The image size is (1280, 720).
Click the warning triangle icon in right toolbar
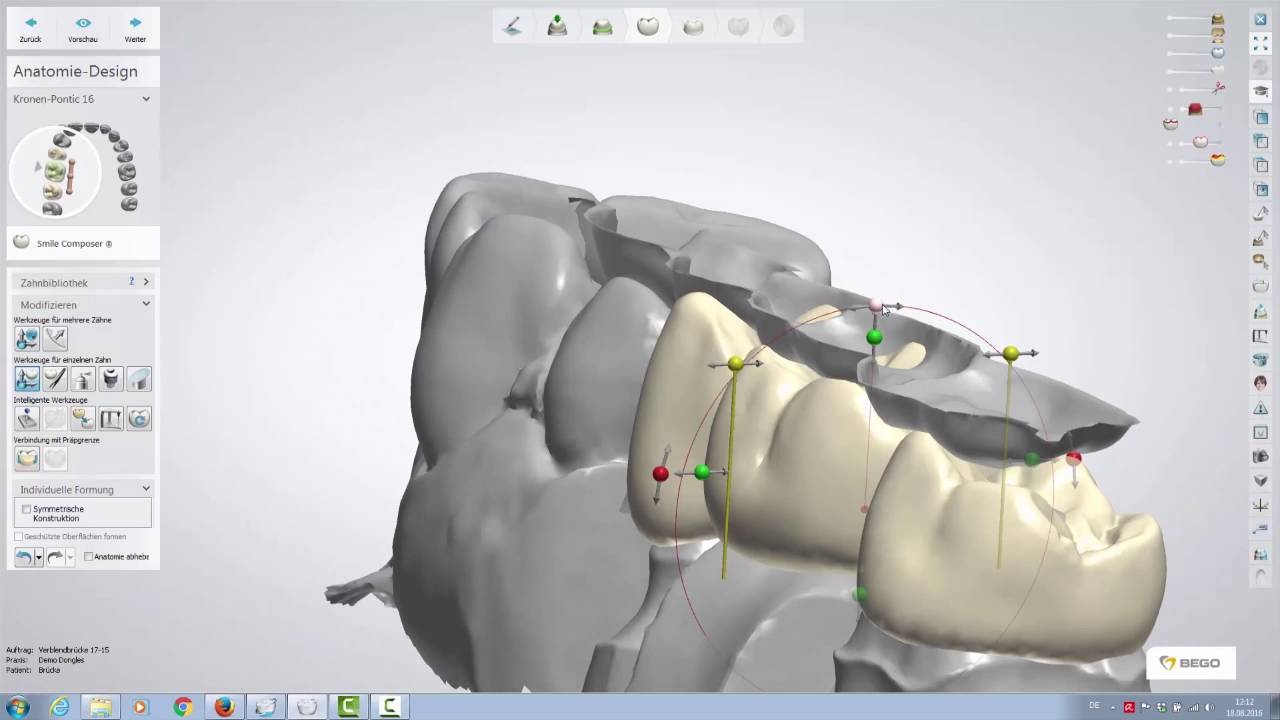click(1261, 408)
